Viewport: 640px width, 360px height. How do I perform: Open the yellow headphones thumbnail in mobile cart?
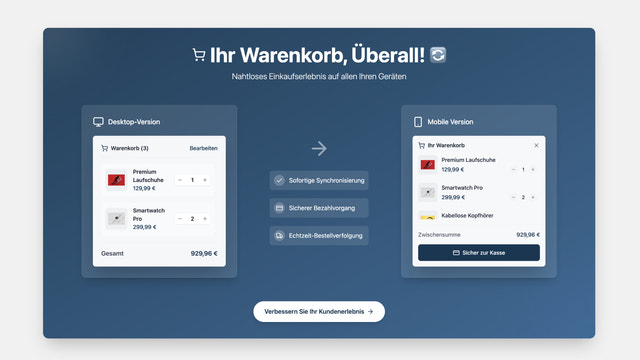pyautogui.click(x=428, y=216)
